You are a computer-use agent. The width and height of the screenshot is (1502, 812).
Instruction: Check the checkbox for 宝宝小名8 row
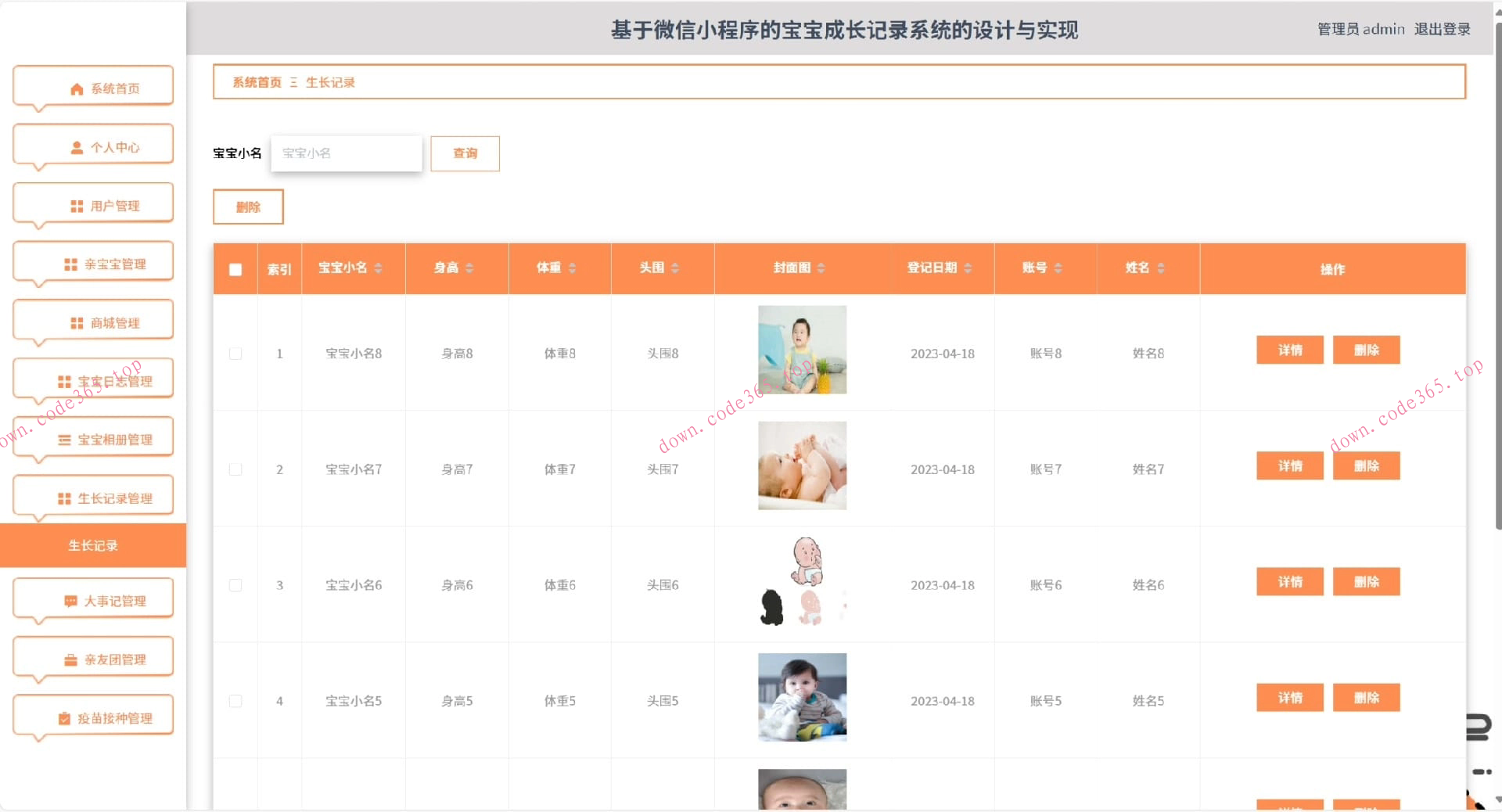tap(235, 354)
